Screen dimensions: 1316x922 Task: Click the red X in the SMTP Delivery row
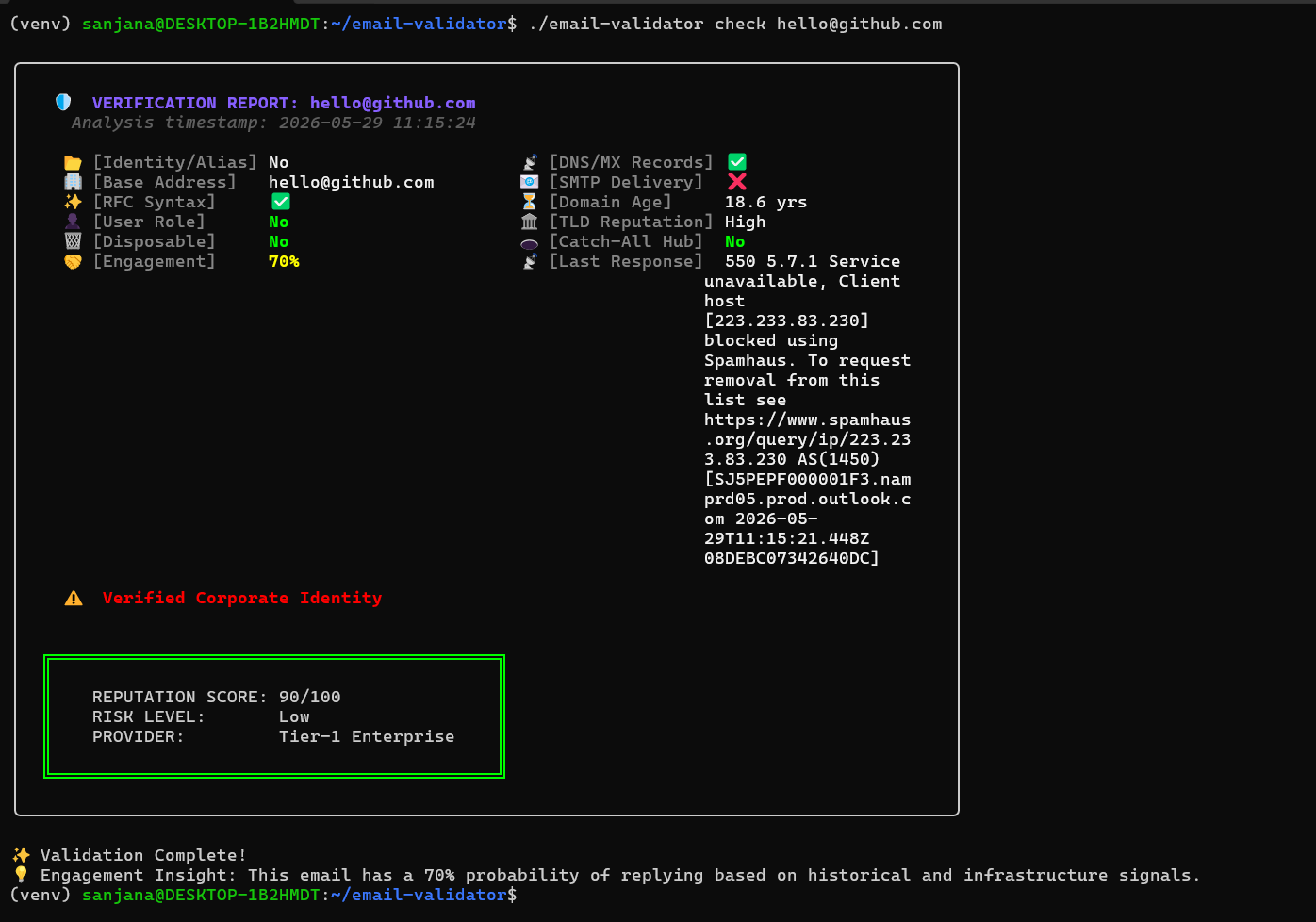point(737,182)
